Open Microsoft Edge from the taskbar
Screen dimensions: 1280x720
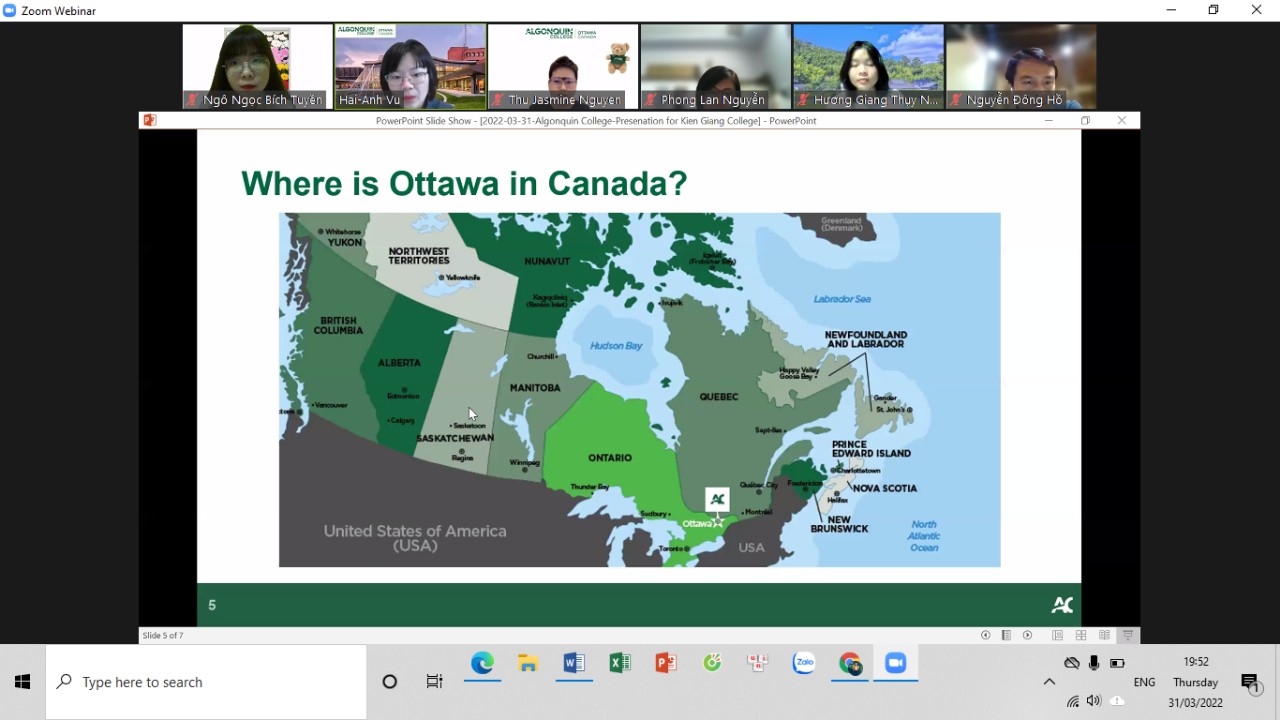pyautogui.click(x=482, y=663)
